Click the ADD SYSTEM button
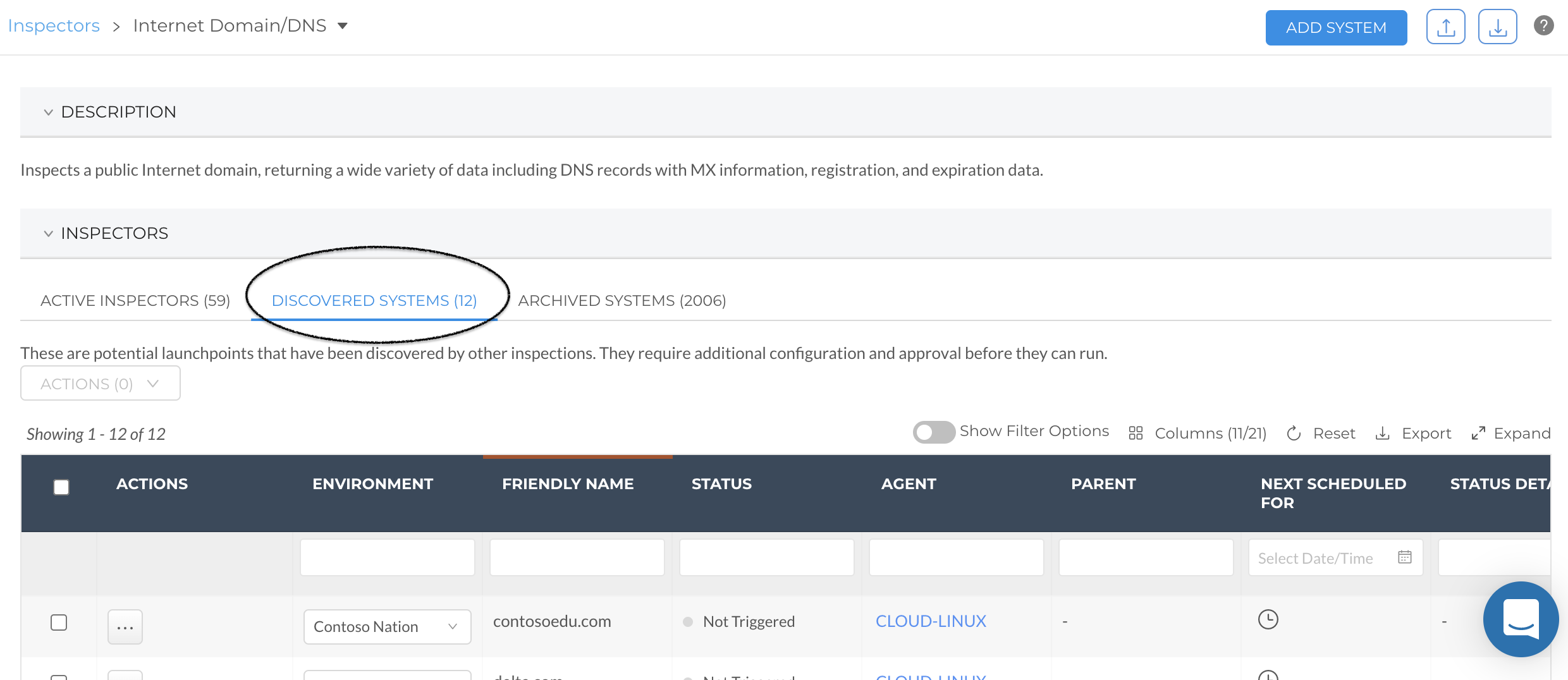Screen dimensions: 1568x680 [x=1336, y=27]
